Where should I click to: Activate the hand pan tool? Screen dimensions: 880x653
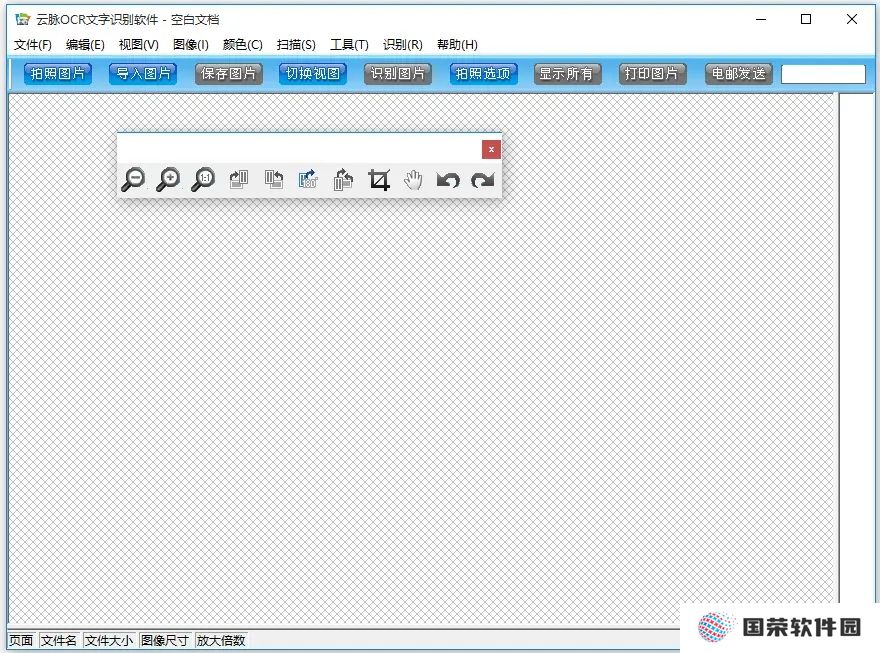413,180
